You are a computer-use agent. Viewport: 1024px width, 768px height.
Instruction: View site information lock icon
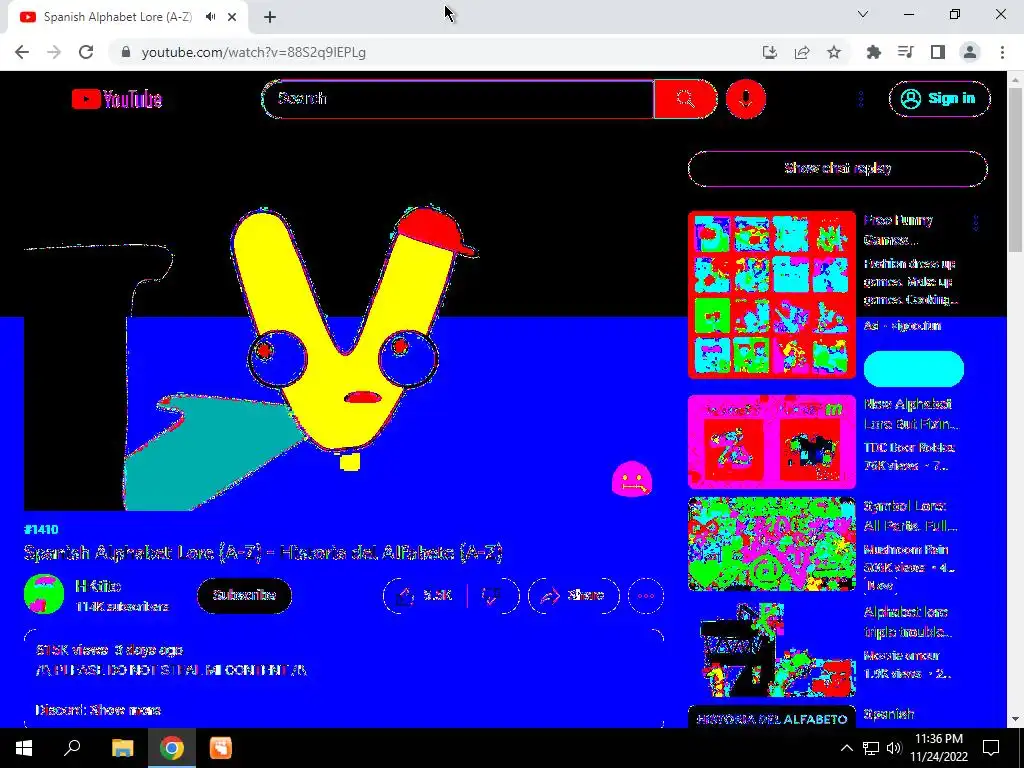click(x=126, y=52)
